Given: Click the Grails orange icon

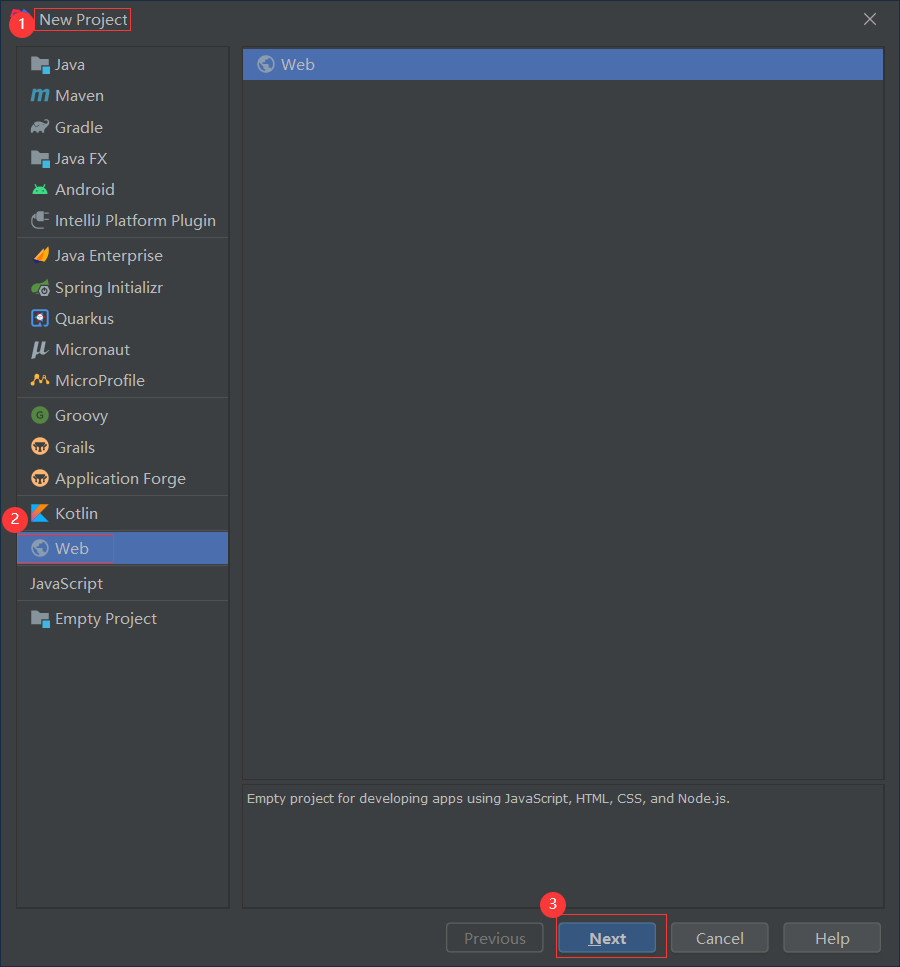Looking at the screenshot, I should point(40,446).
